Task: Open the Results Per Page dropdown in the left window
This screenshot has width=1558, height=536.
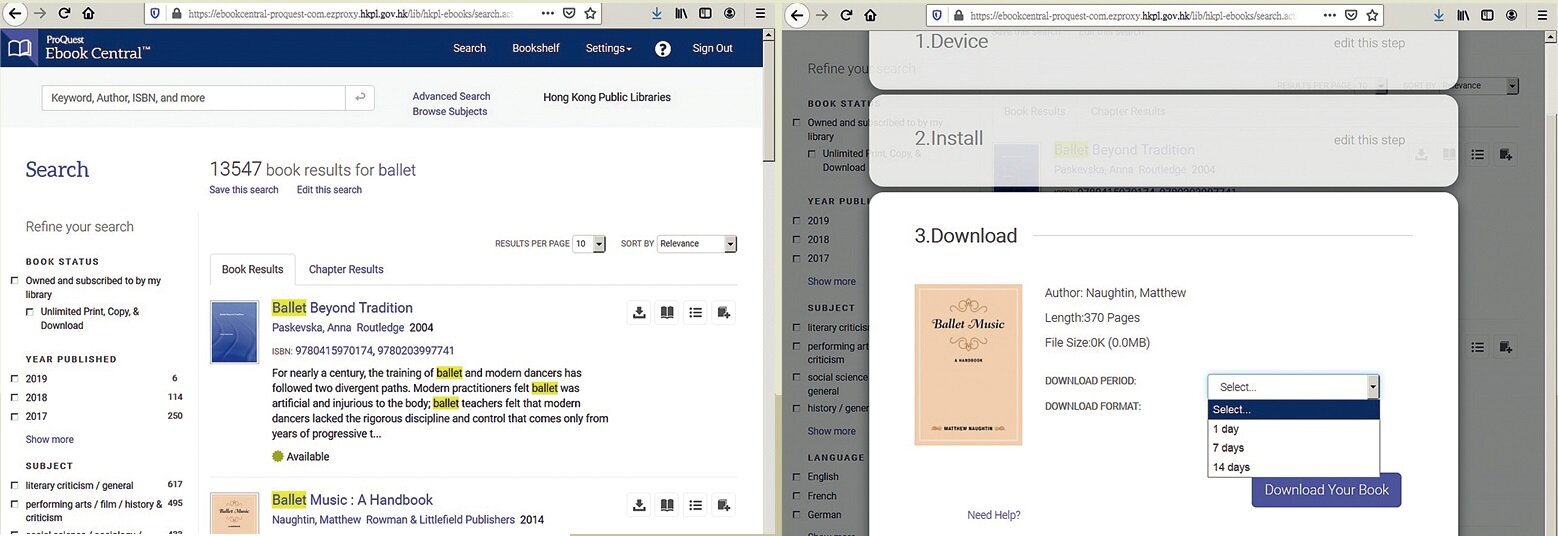Action: pos(589,244)
